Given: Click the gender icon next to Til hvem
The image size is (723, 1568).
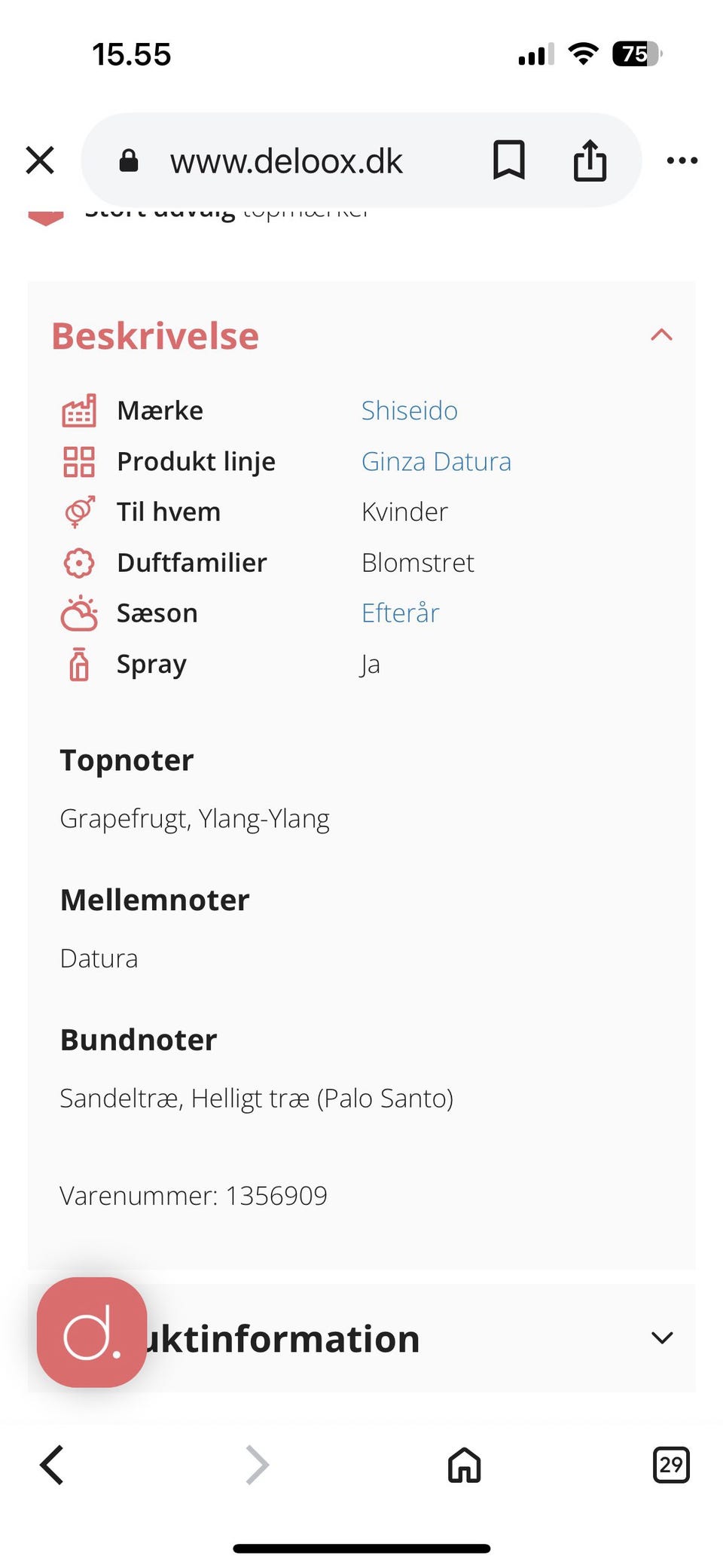Looking at the screenshot, I should tap(78, 512).
